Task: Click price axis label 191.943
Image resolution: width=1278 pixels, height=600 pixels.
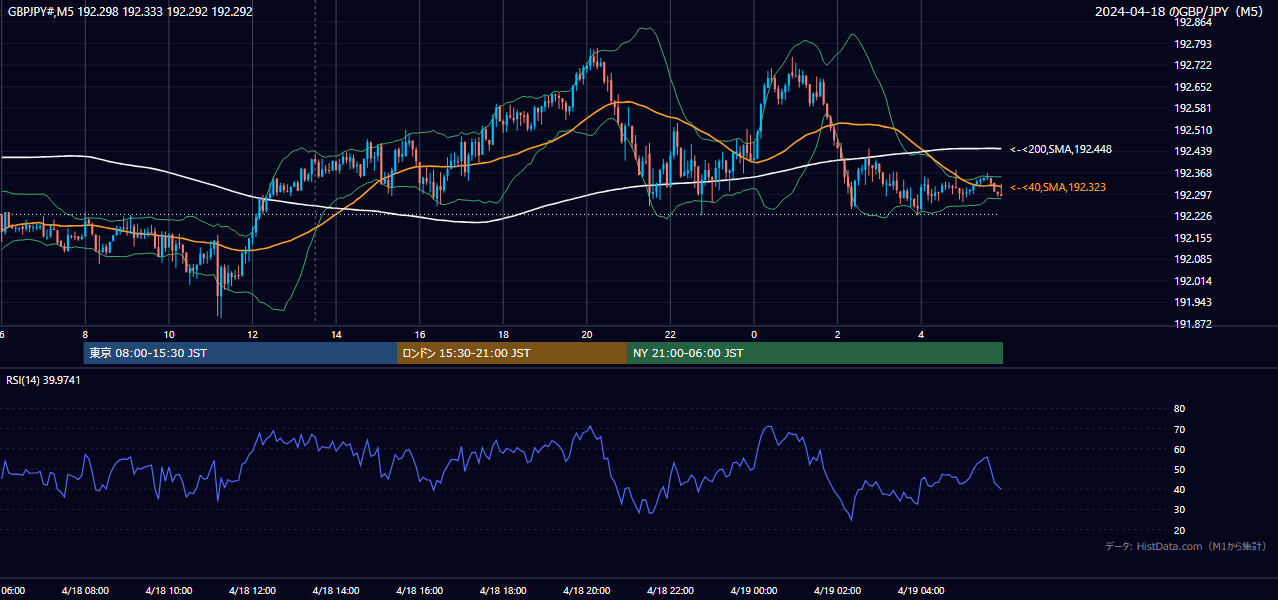Action: pos(1193,302)
